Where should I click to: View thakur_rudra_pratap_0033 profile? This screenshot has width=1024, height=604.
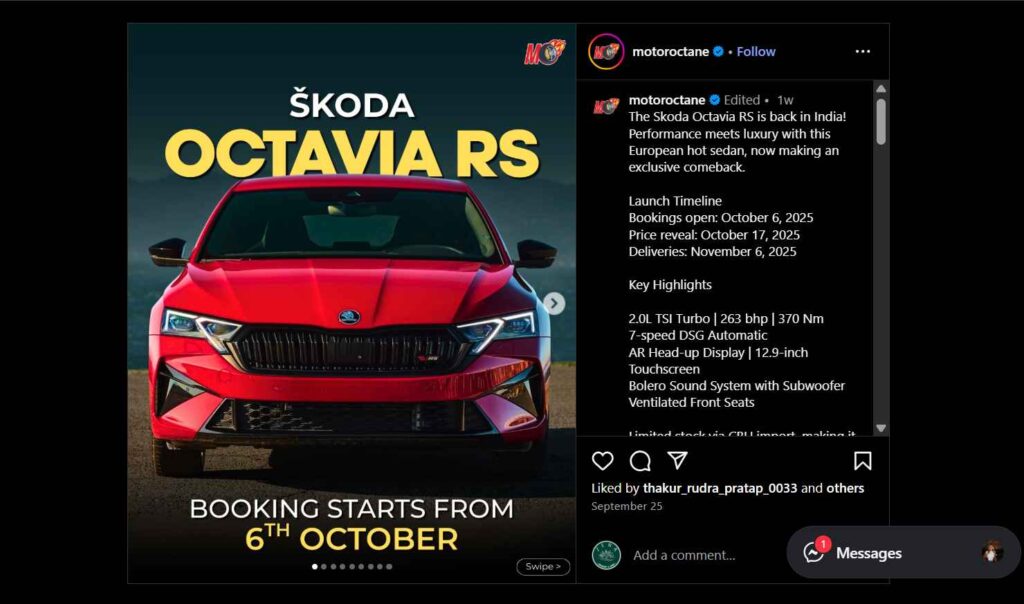pos(720,488)
